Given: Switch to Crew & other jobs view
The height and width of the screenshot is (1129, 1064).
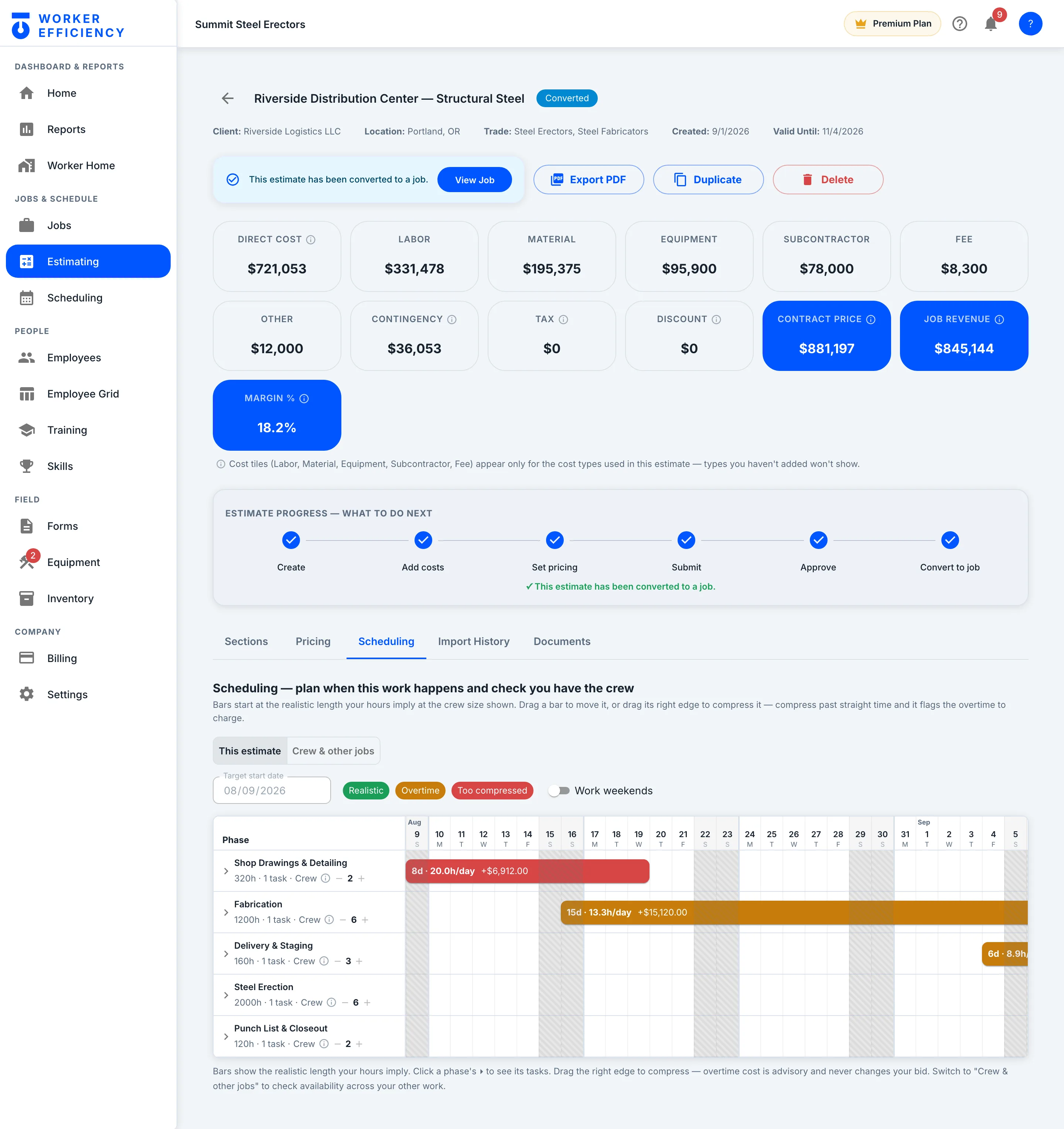Looking at the screenshot, I should coord(333,751).
